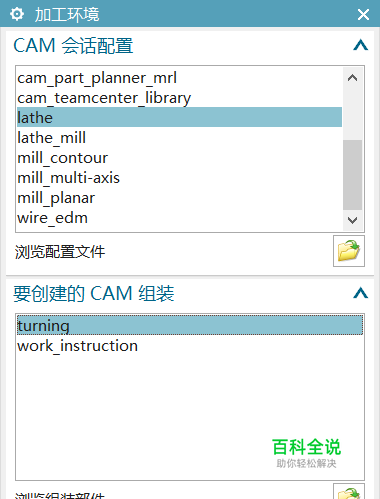Viewport: 380px width, 499px height.
Task: Click the gear icon in title bar
Action: (17, 14)
